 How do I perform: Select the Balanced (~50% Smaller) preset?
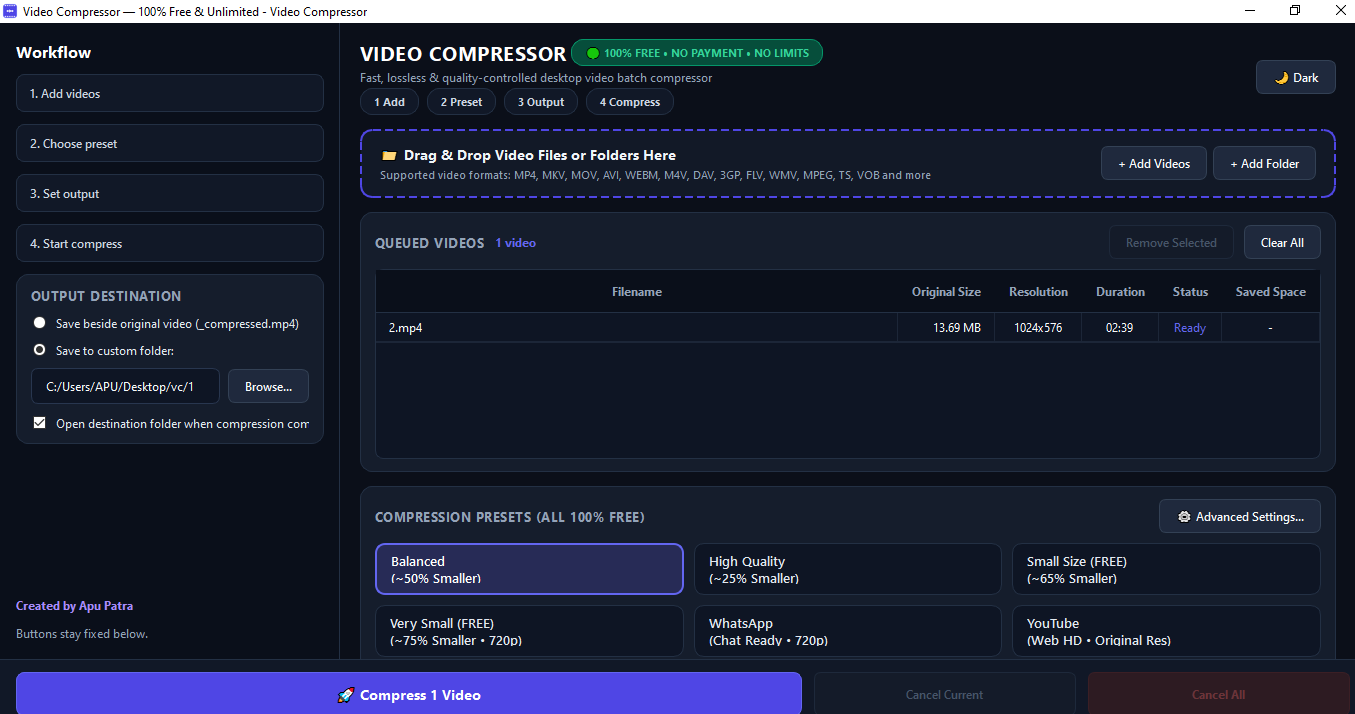tap(529, 569)
